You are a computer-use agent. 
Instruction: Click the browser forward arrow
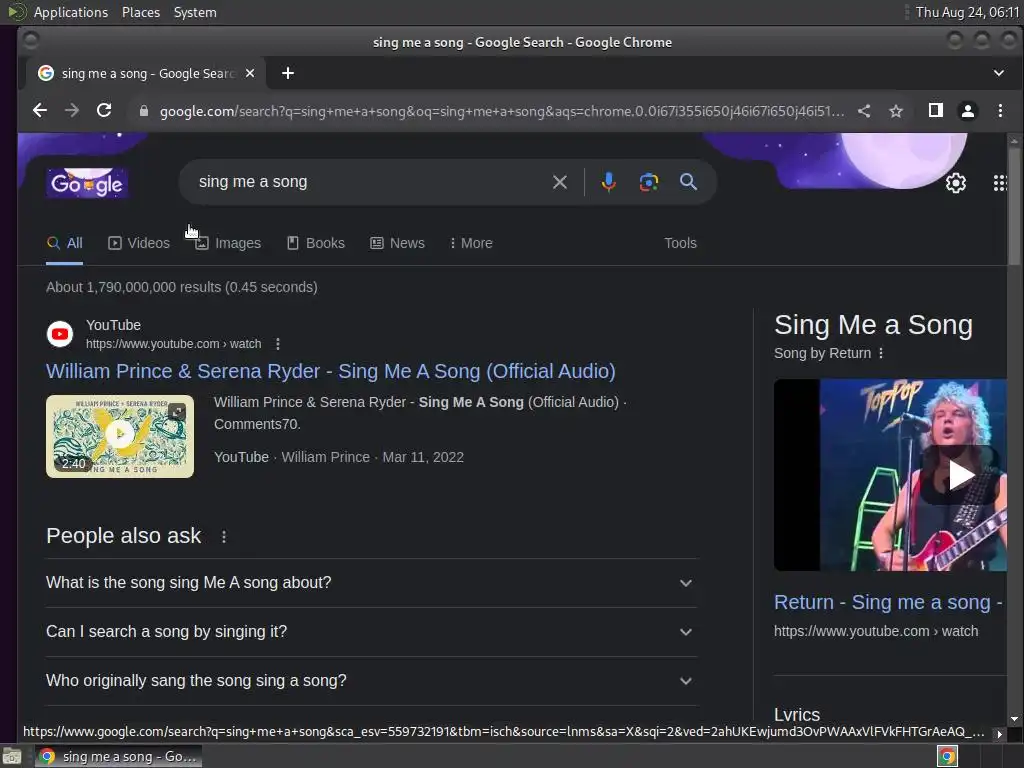72,110
